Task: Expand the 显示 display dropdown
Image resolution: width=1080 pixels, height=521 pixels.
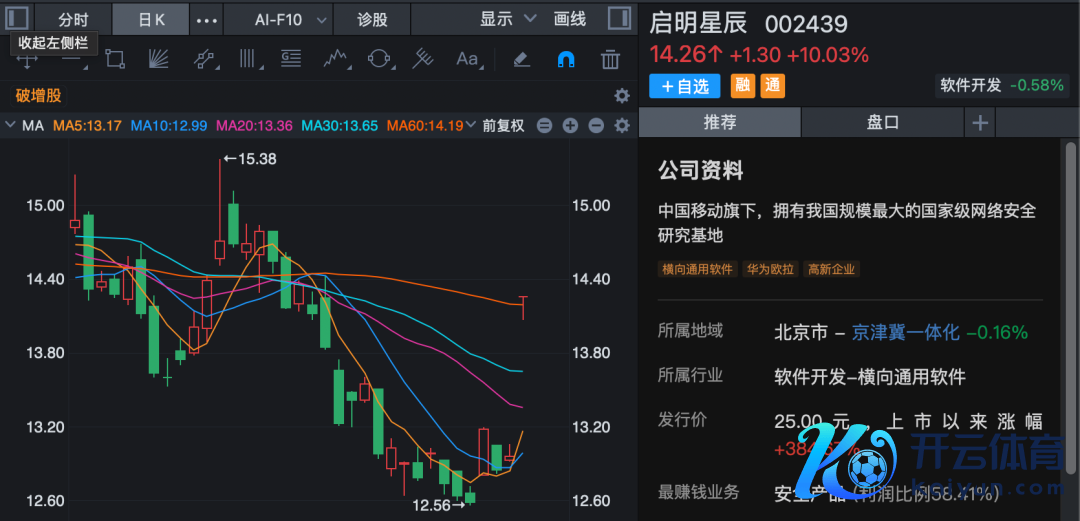Action: (508, 19)
